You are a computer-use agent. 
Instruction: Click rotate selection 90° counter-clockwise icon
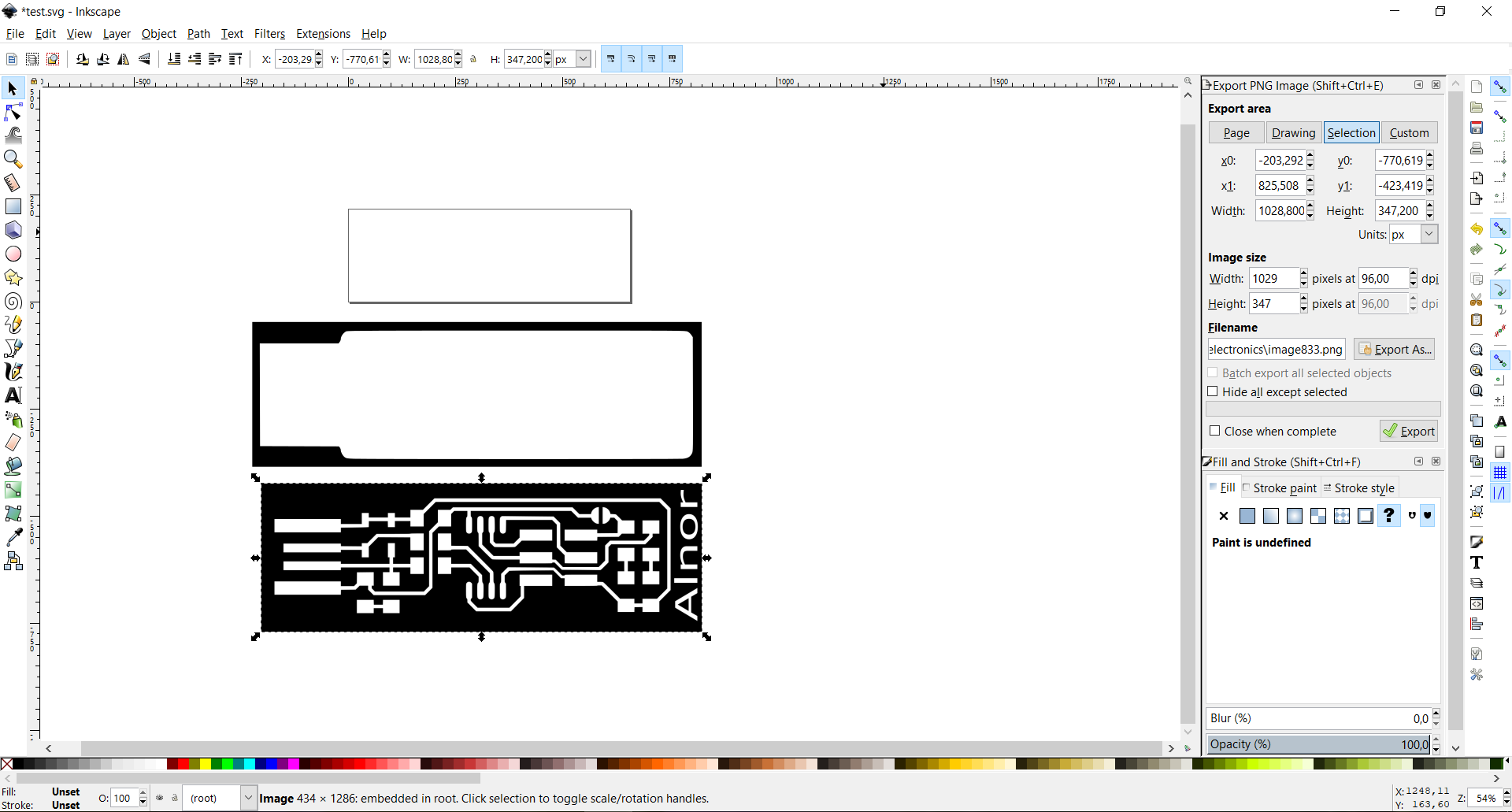coord(83,59)
